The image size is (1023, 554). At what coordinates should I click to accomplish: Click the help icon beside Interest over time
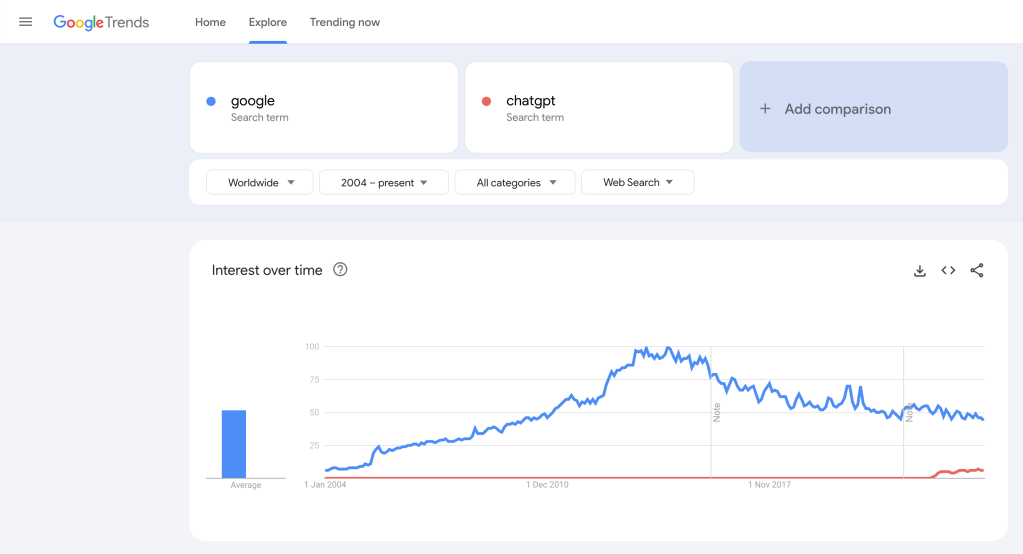point(340,269)
